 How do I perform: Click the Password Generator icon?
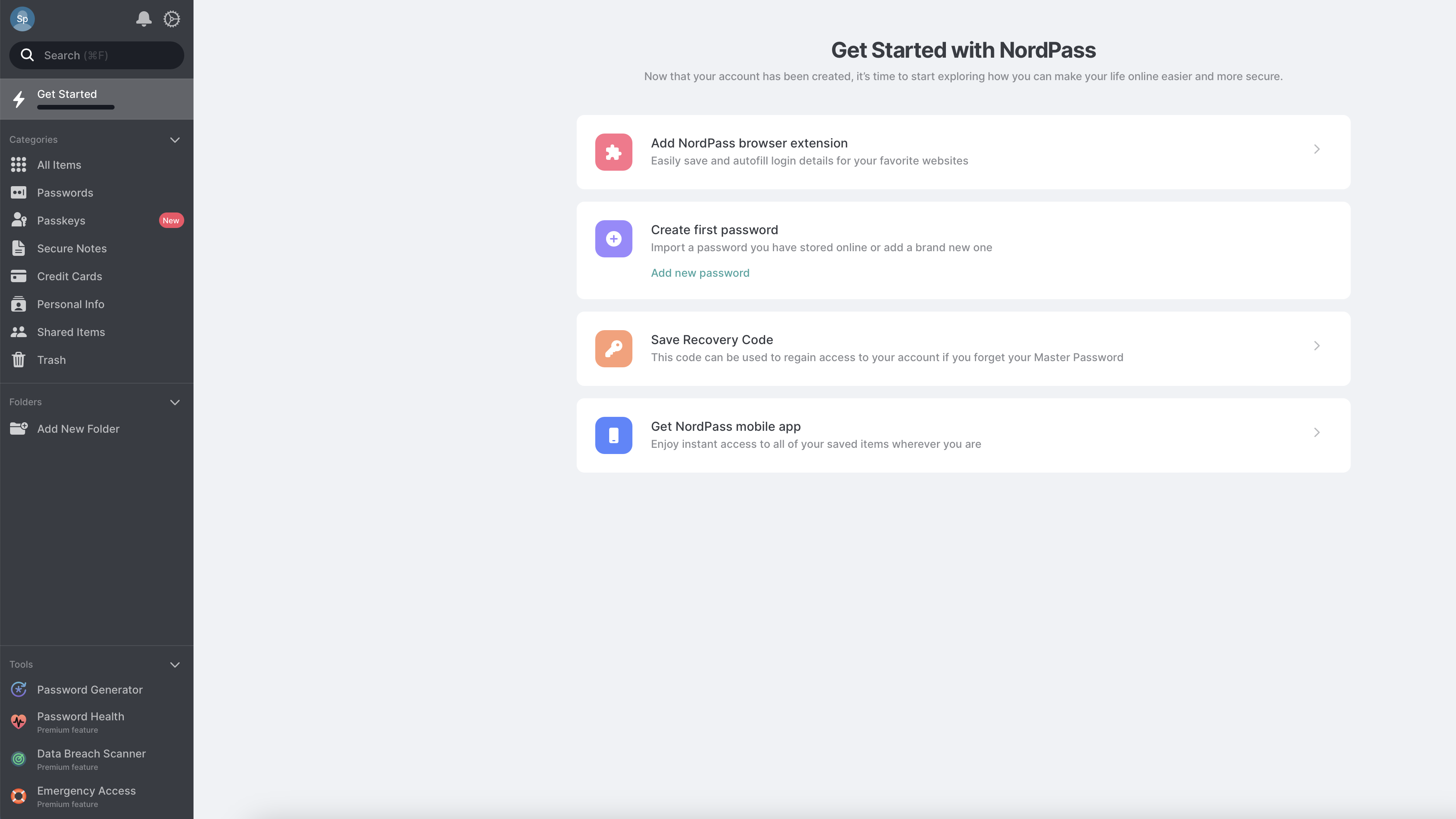click(x=19, y=689)
